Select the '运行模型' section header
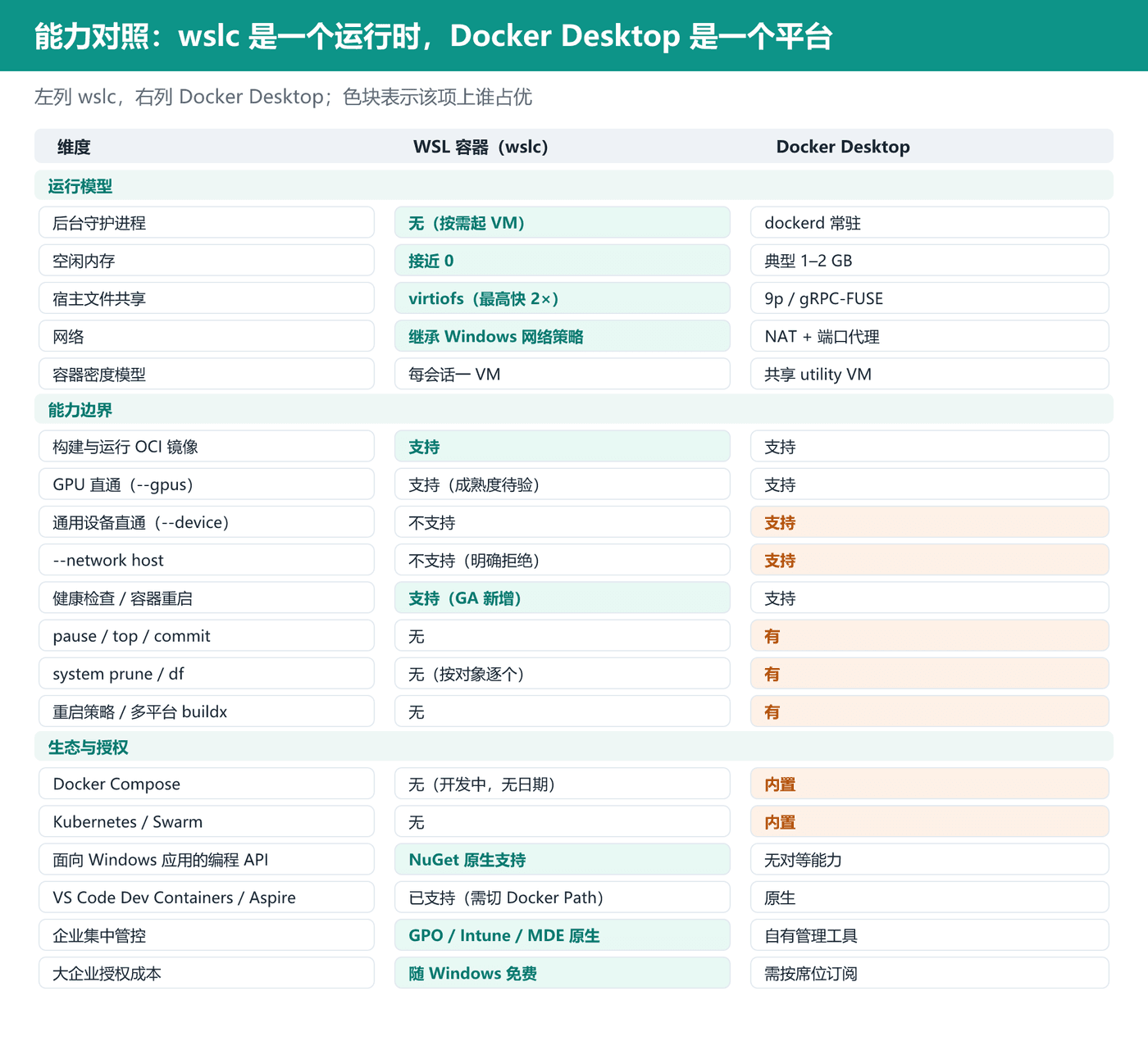 click(x=574, y=185)
